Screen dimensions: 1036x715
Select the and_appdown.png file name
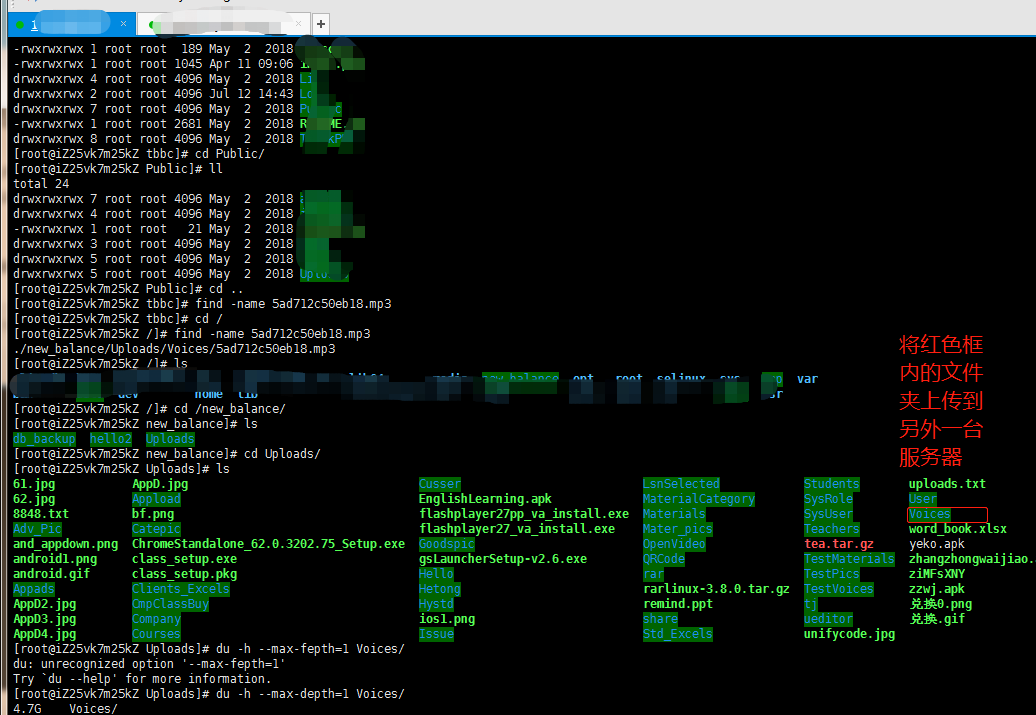pos(65,544)
